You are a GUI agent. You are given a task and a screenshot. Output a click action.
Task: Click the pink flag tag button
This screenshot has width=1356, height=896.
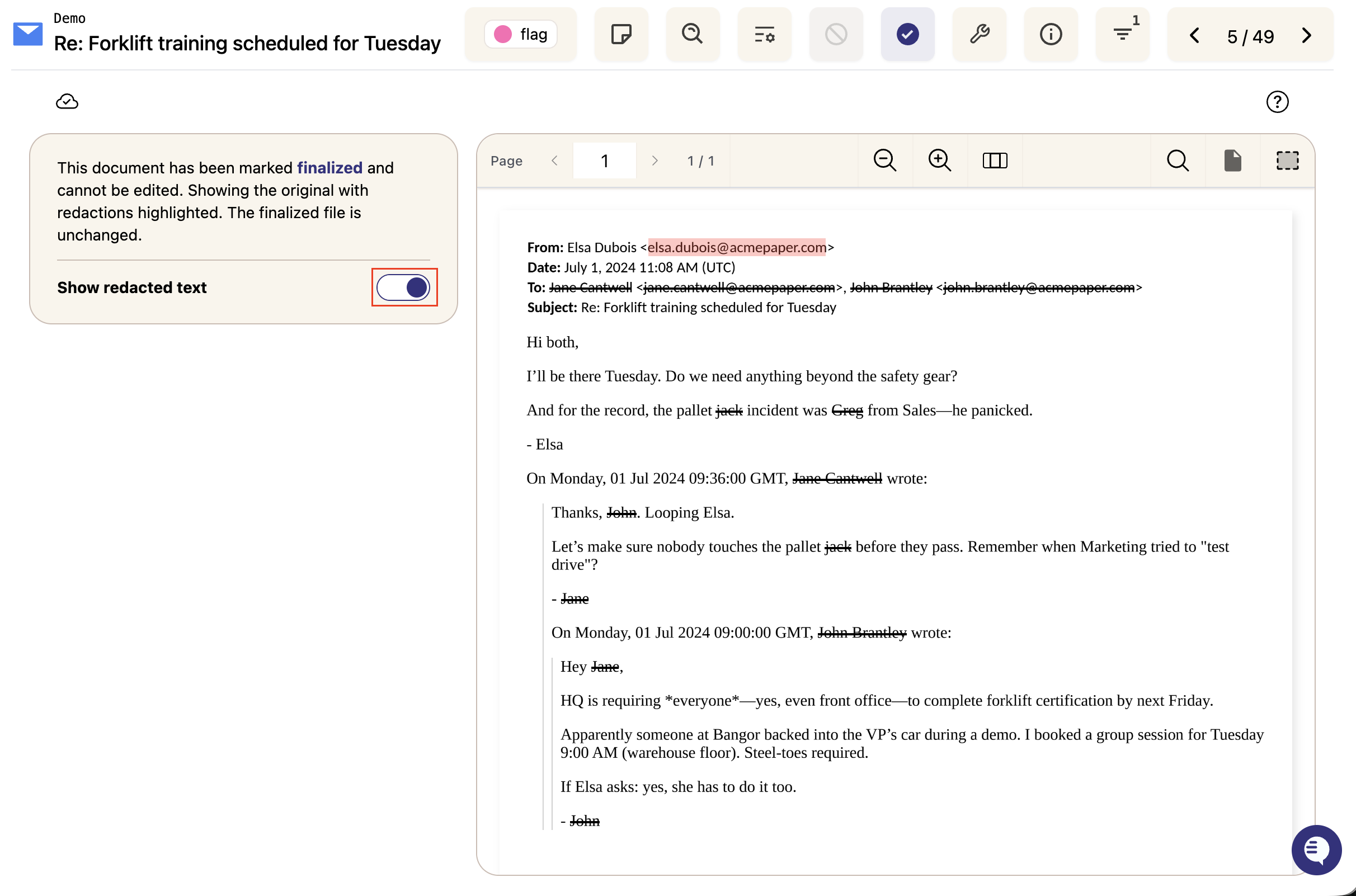pos(521,34)
